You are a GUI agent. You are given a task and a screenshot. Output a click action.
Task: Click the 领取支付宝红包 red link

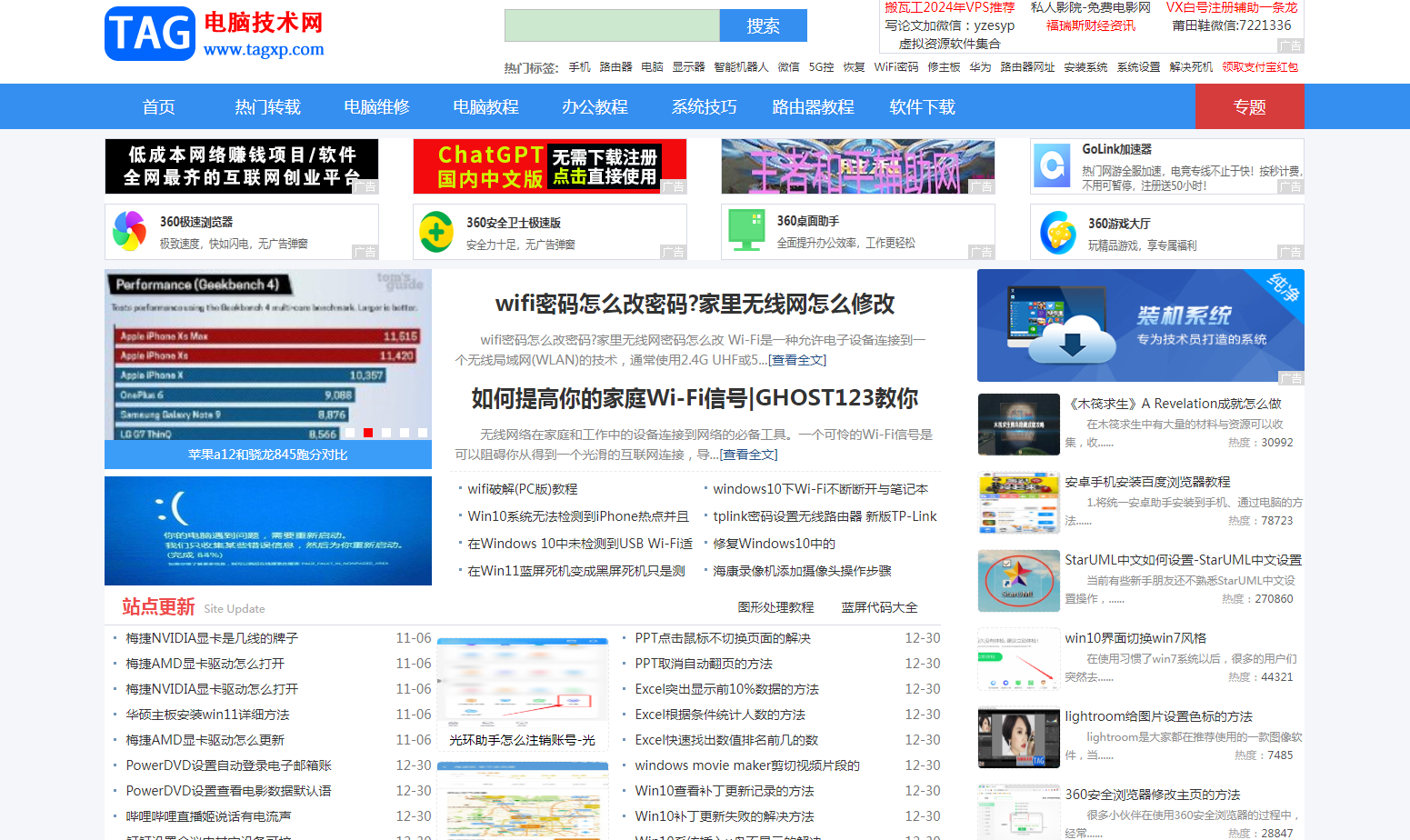[x=1261, y=67]
